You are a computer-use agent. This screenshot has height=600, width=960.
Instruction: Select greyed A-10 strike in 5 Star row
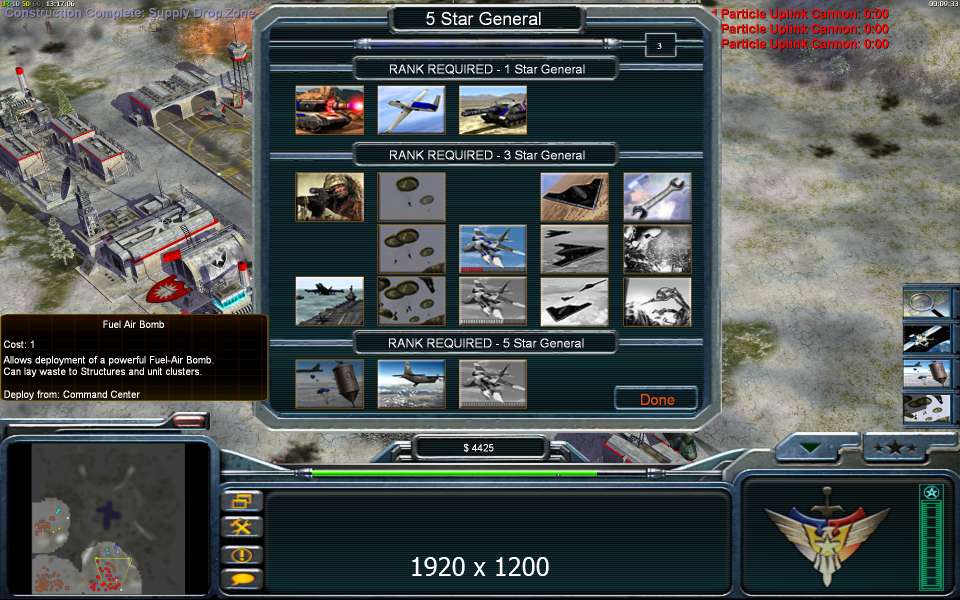click(493, 384)
